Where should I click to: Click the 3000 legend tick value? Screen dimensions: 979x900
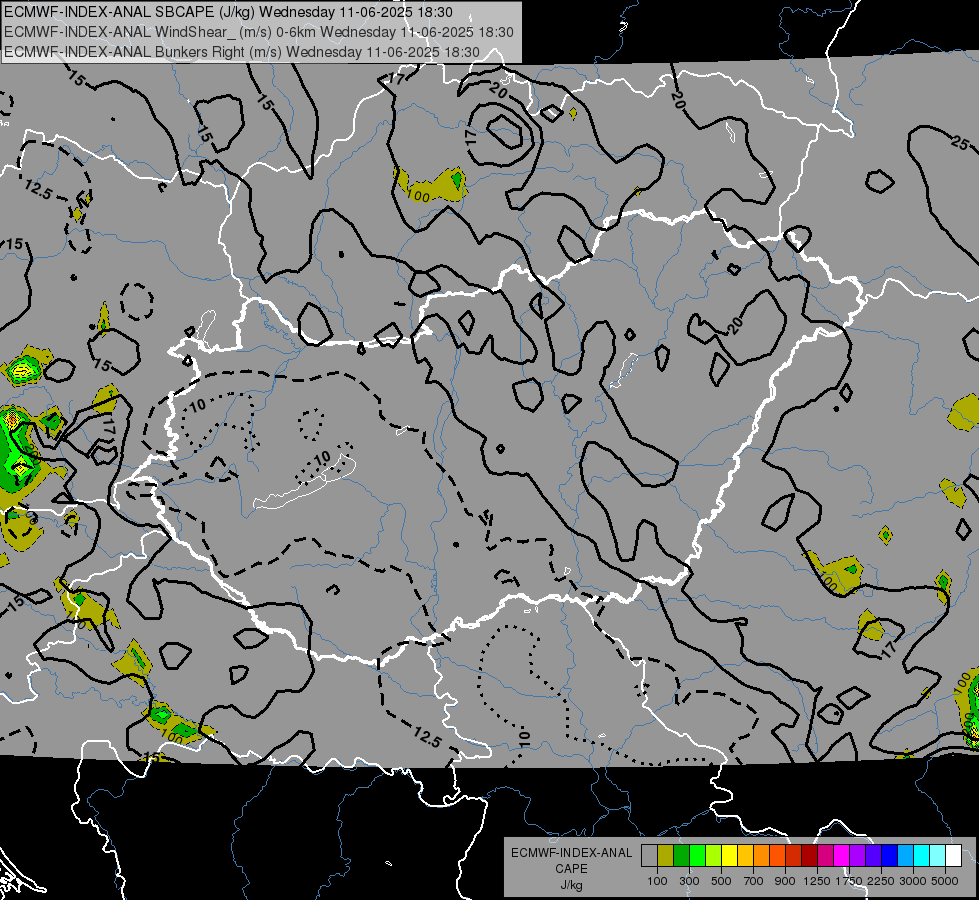pyautogui.click(x=913, y=881)
